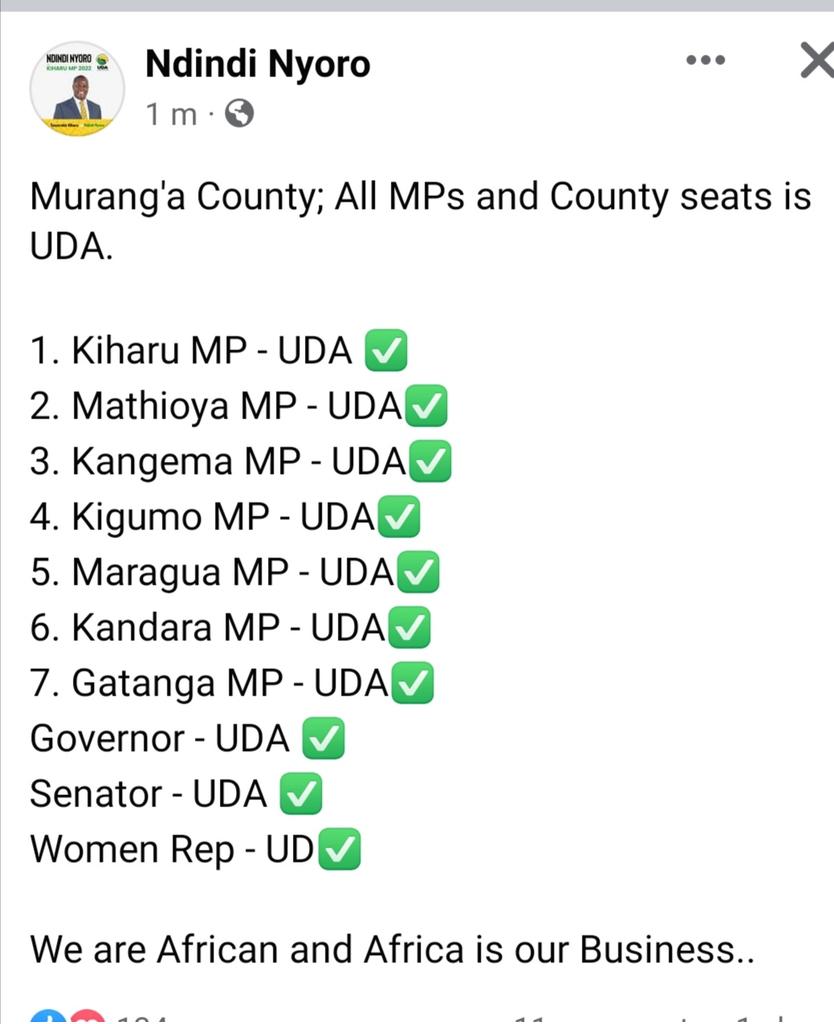Image resolution: width=834 pixels, height=1024 pixels.
Task: Open Ndindi Nyoro's profile picture
Action: (x=77, y=89)
